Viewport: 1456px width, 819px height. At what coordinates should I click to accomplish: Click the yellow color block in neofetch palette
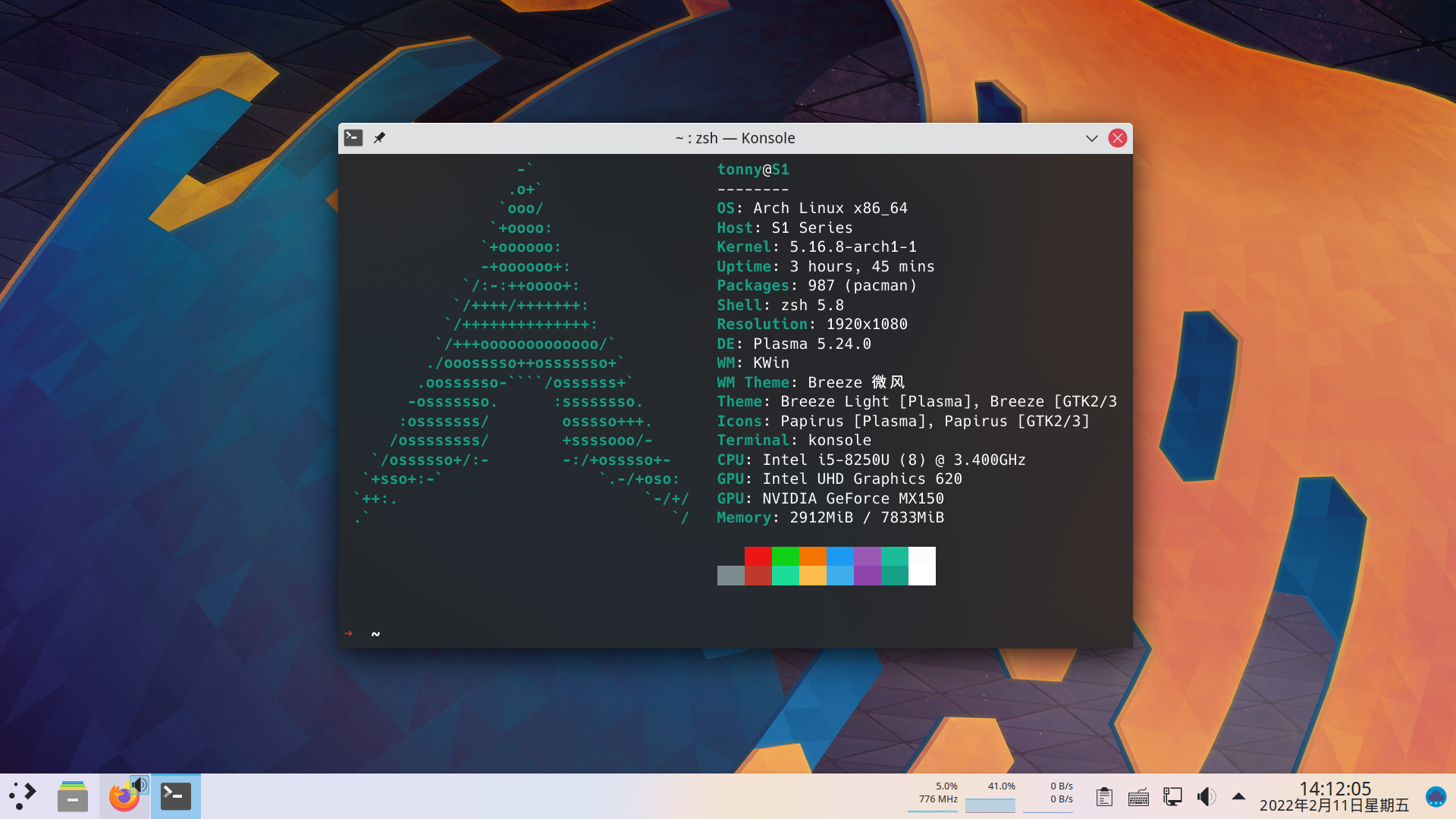(x=813, y=576)
